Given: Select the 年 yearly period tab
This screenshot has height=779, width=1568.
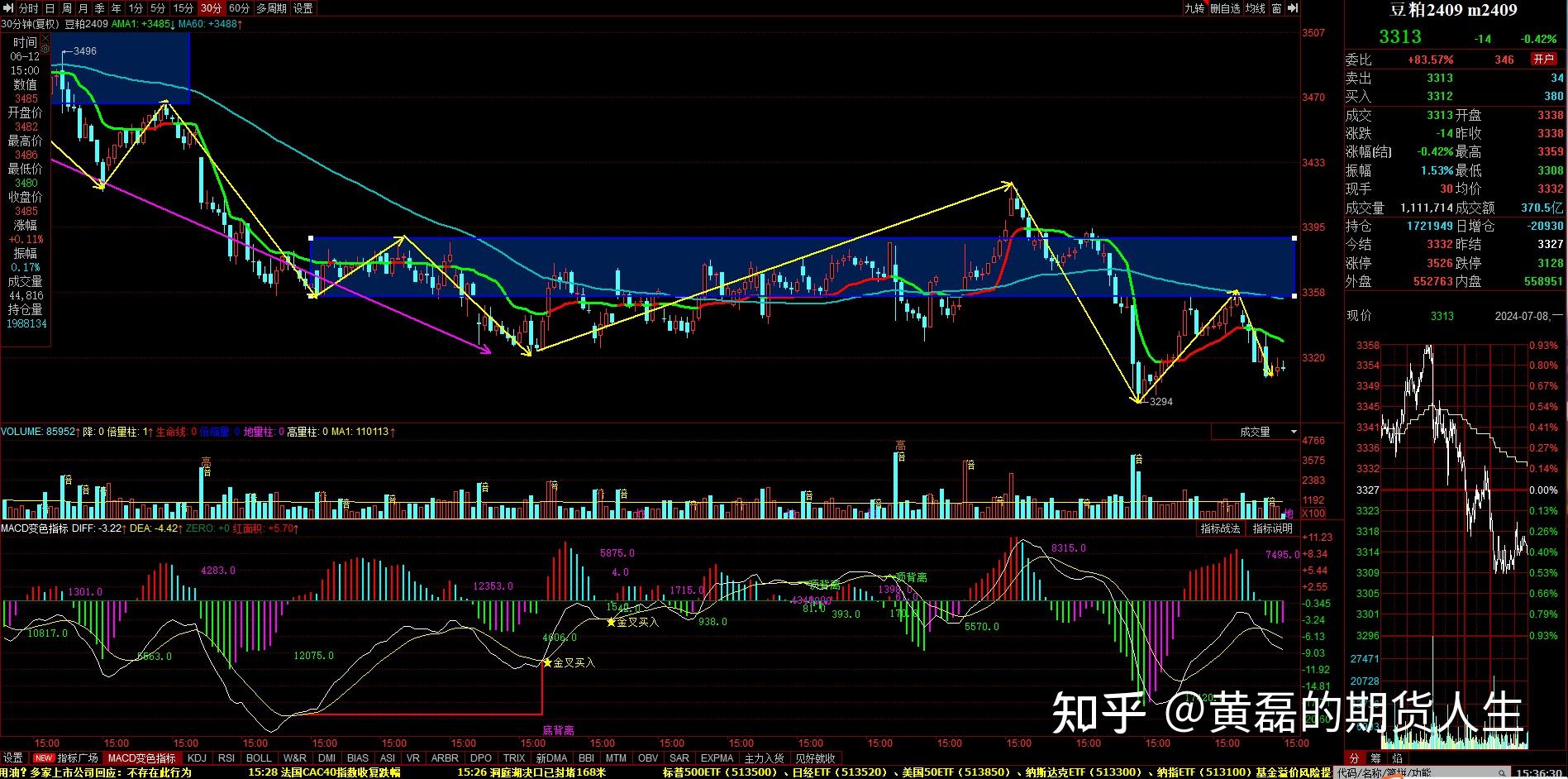Looking at the screenshot, I should pos(117,8).
